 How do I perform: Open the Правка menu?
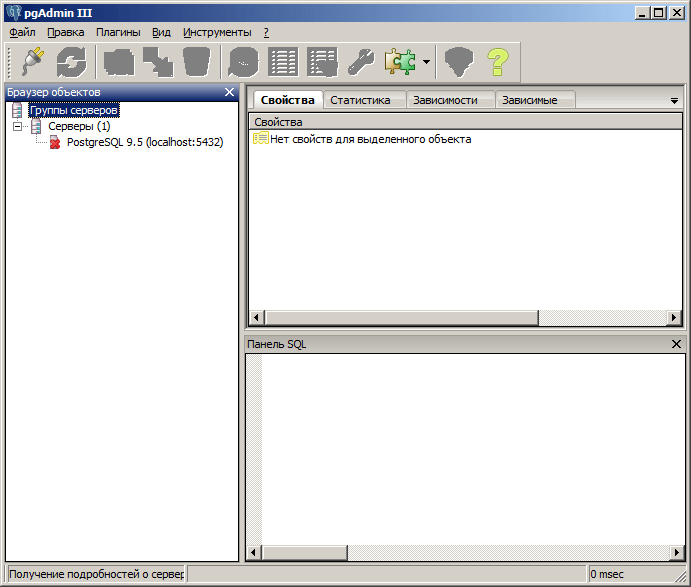[x=66, y=32]
